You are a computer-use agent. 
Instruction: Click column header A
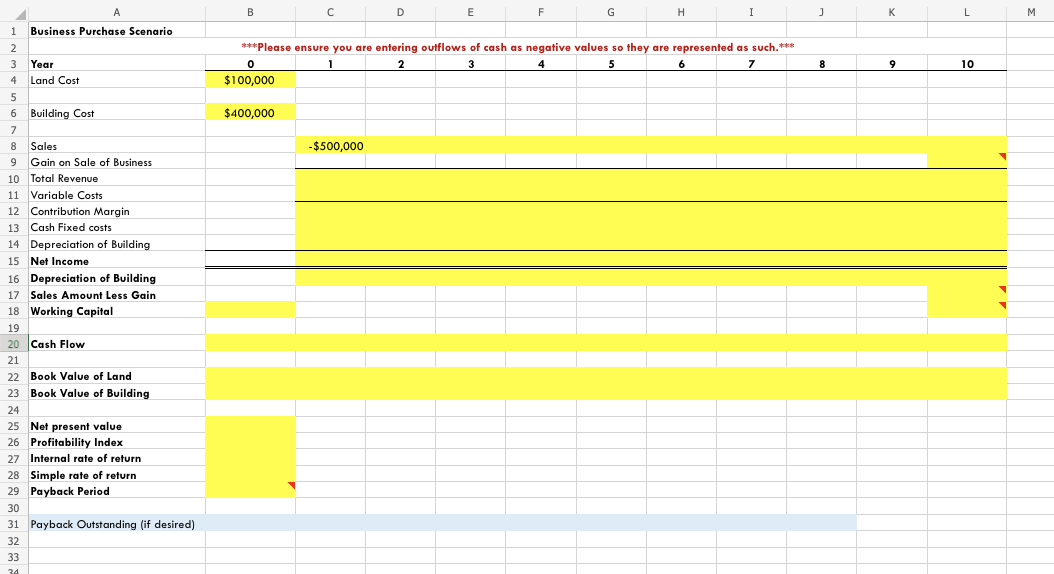tap(117, 12)
